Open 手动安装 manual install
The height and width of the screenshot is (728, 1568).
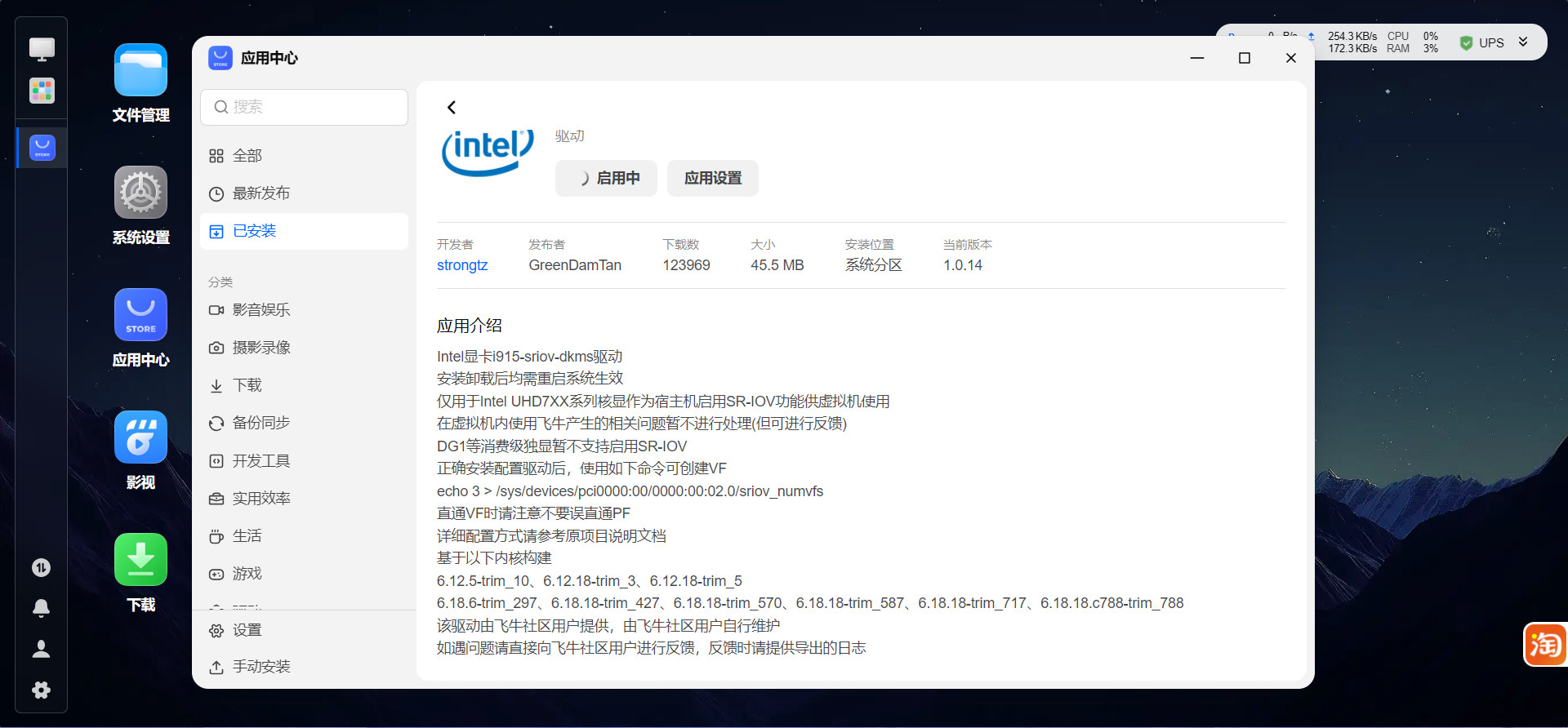click(x=304, y=667)
